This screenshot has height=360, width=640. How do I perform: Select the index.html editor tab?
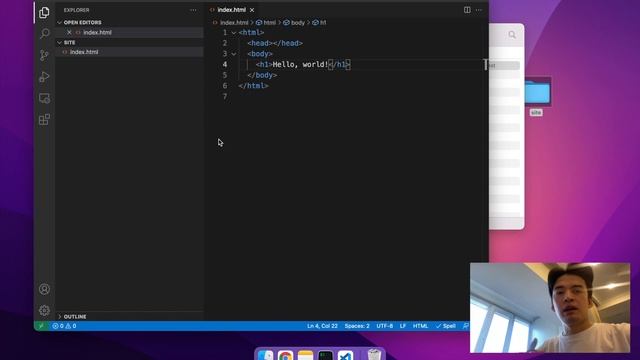231,10
